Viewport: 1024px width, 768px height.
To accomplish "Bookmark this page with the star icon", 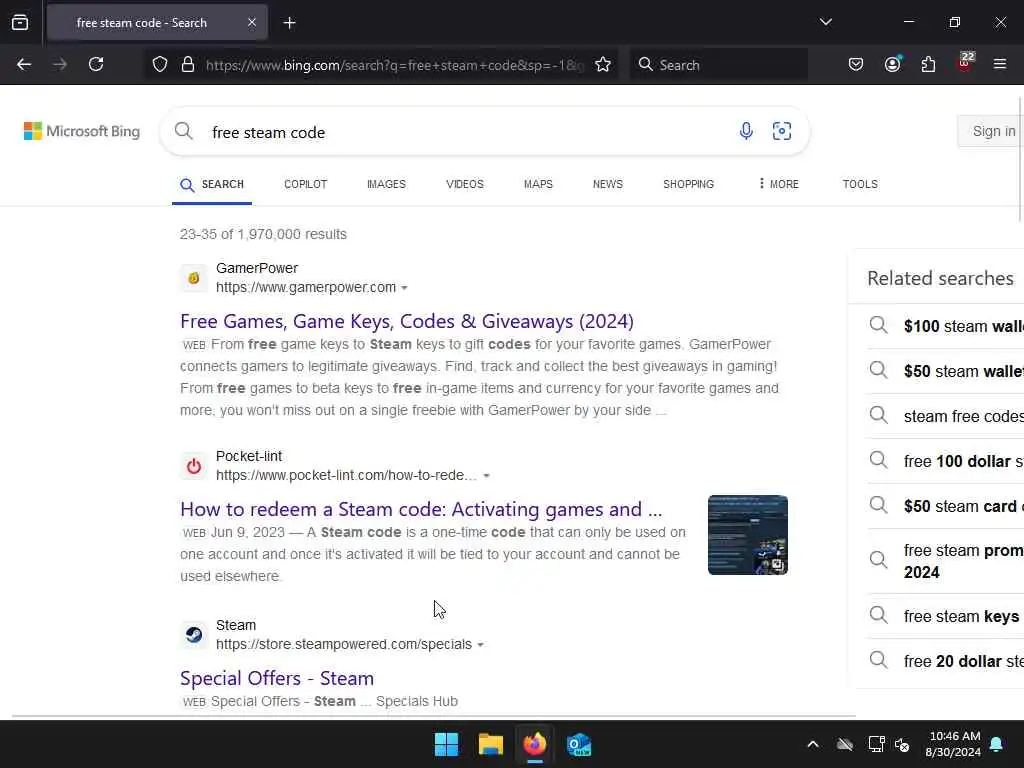I will tap(603, 65).
